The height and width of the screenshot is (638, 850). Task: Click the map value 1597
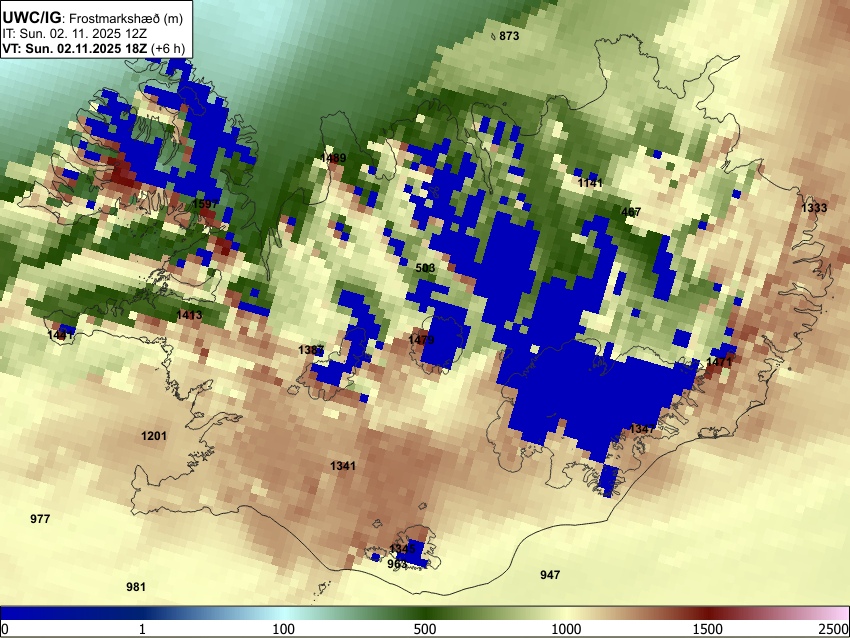point(205,204)
